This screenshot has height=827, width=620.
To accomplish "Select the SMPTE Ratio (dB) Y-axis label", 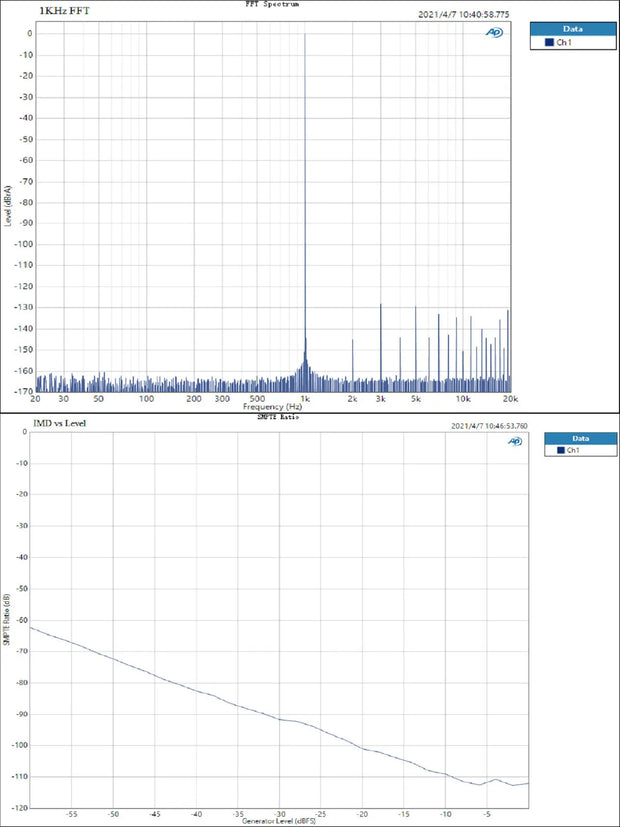I will point(8,620).
